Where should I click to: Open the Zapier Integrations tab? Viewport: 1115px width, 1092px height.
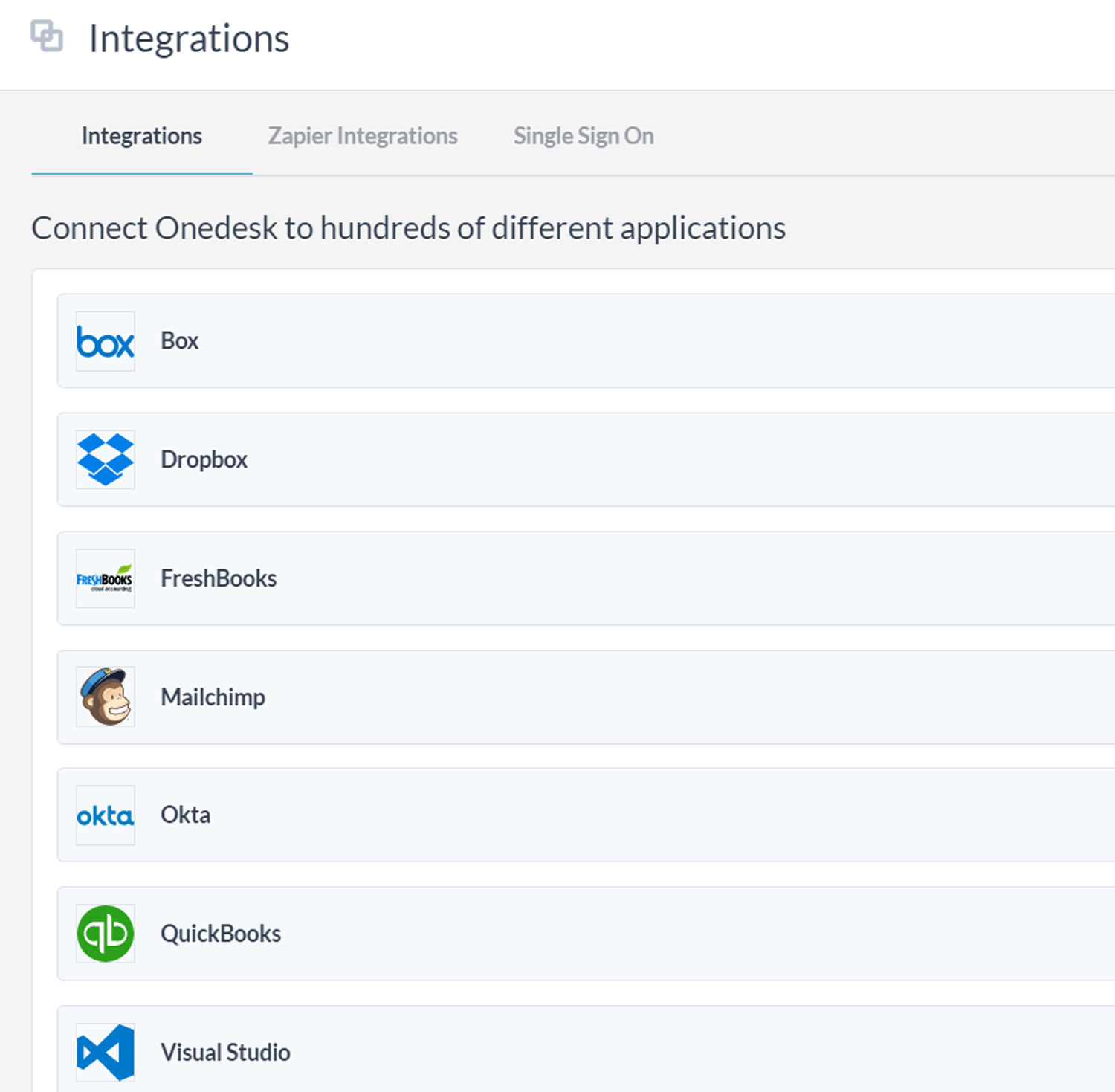(x=363, y=136)
